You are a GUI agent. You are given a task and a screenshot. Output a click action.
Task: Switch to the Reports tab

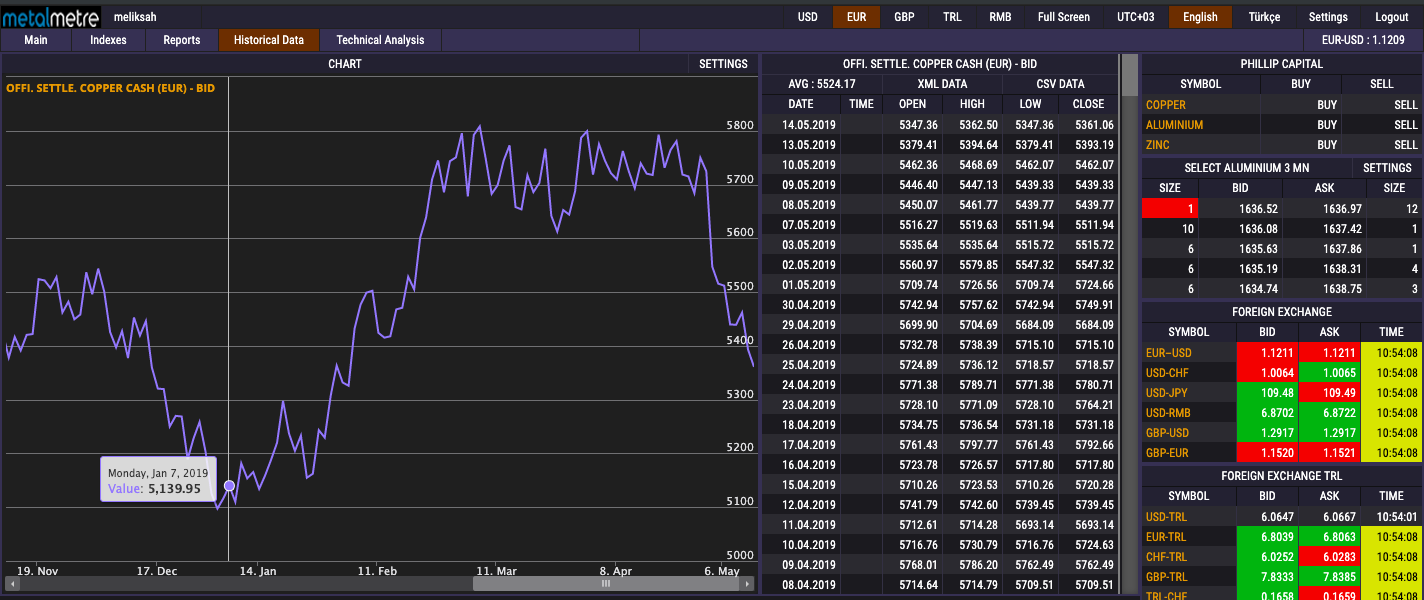click(x=181, y=40)
